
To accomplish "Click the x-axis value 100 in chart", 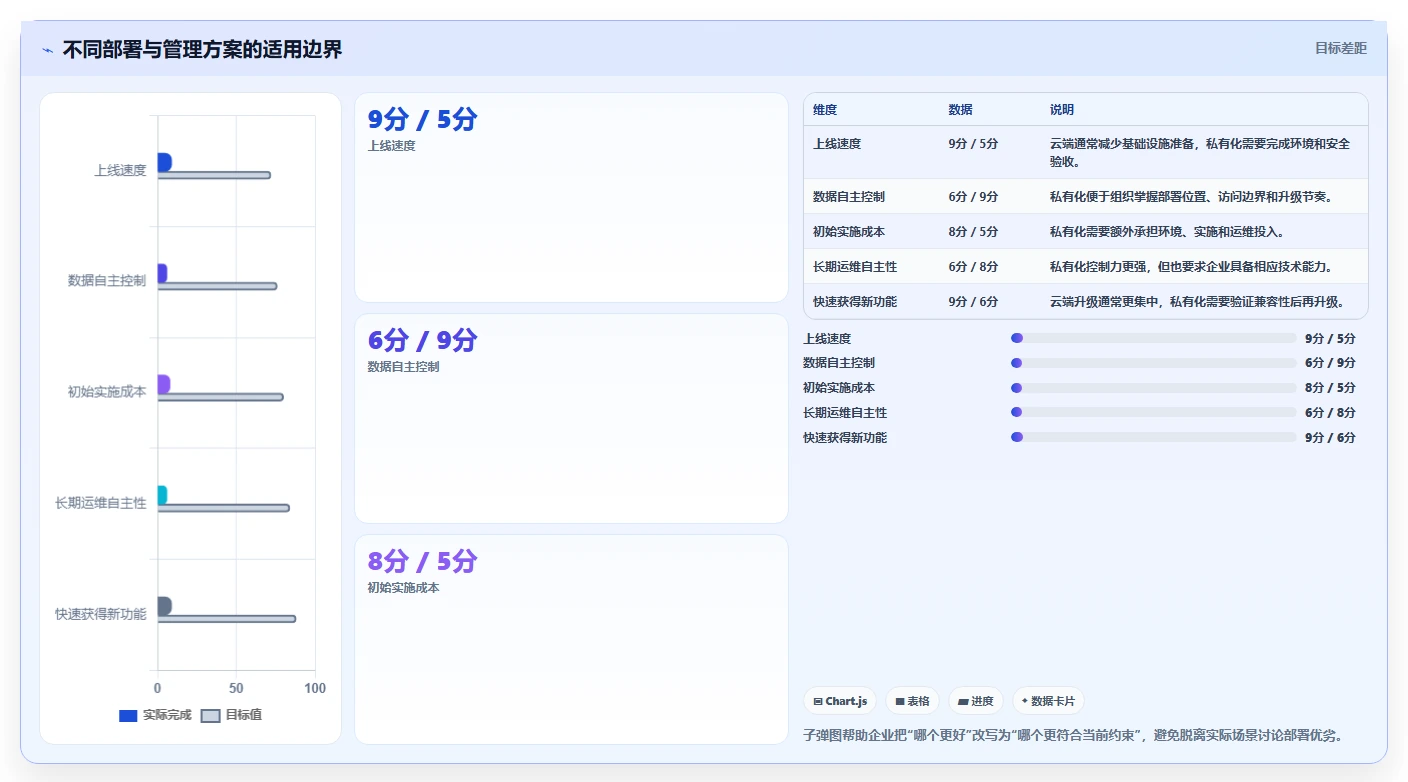I will pyautogui.click(x=315, y=689).
